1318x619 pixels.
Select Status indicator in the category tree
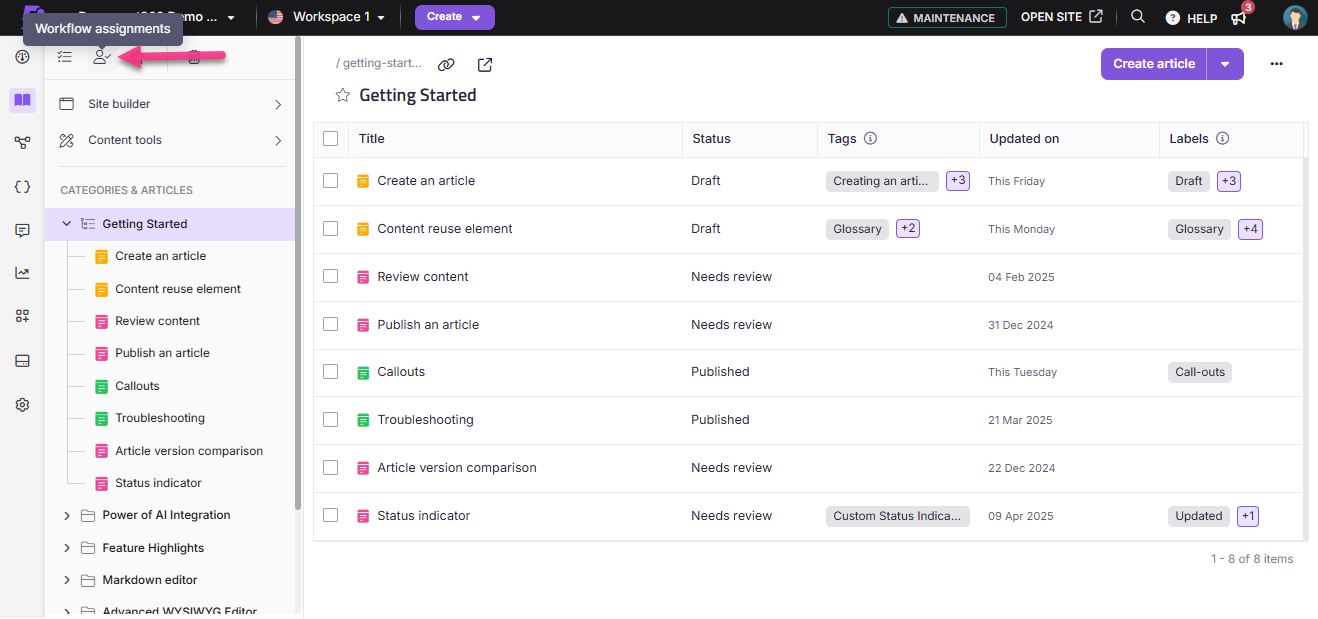[158, 483]
